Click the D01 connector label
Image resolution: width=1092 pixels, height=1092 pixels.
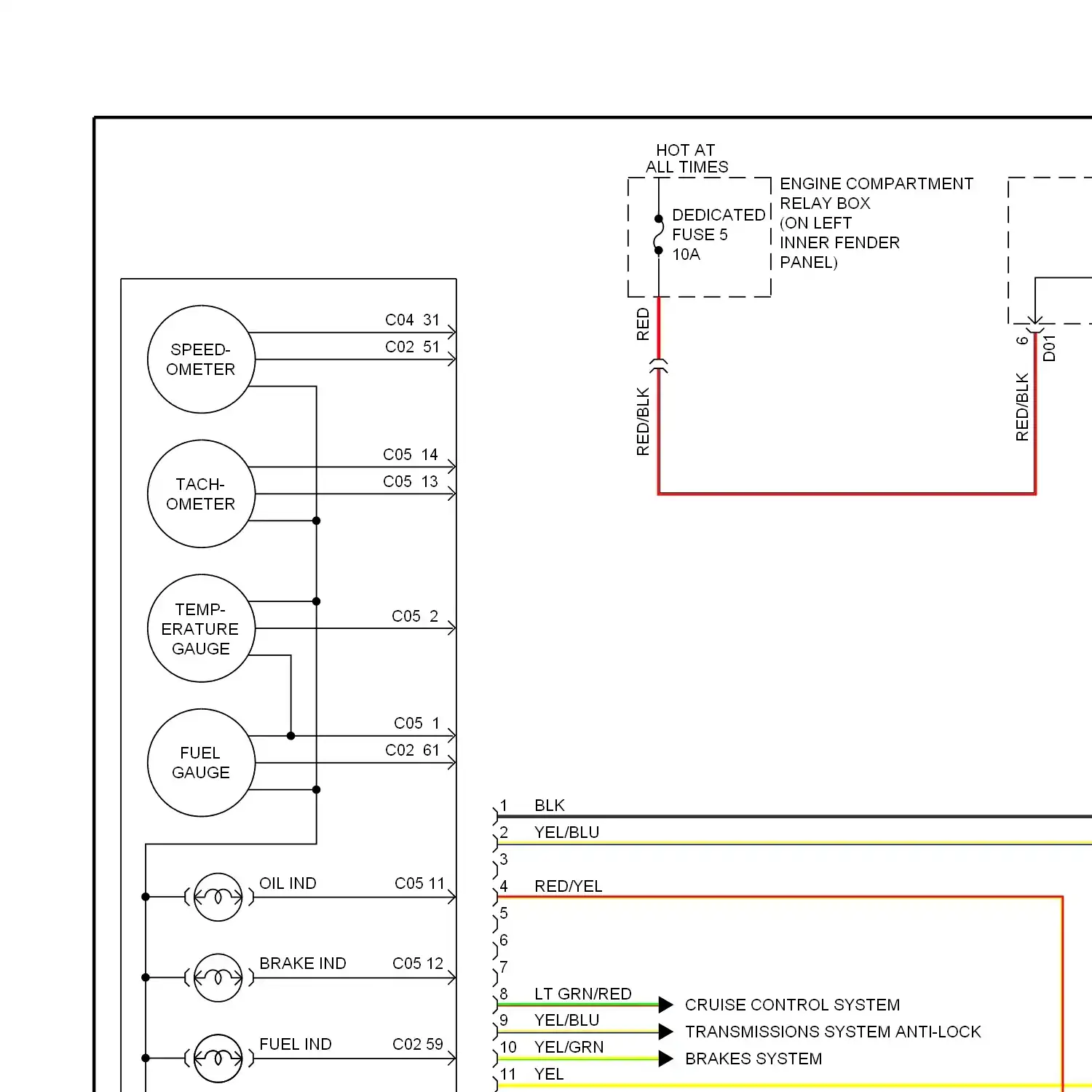pyautogui.click(x=1049, y=348)
